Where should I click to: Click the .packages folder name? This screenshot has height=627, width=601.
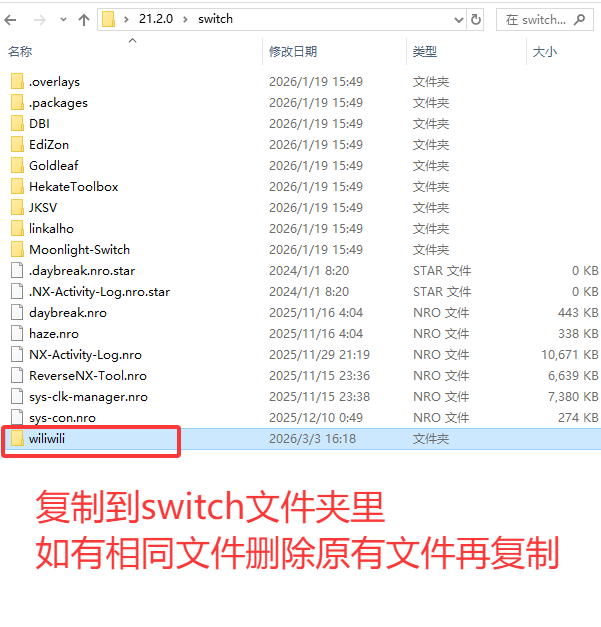(58, 103)
